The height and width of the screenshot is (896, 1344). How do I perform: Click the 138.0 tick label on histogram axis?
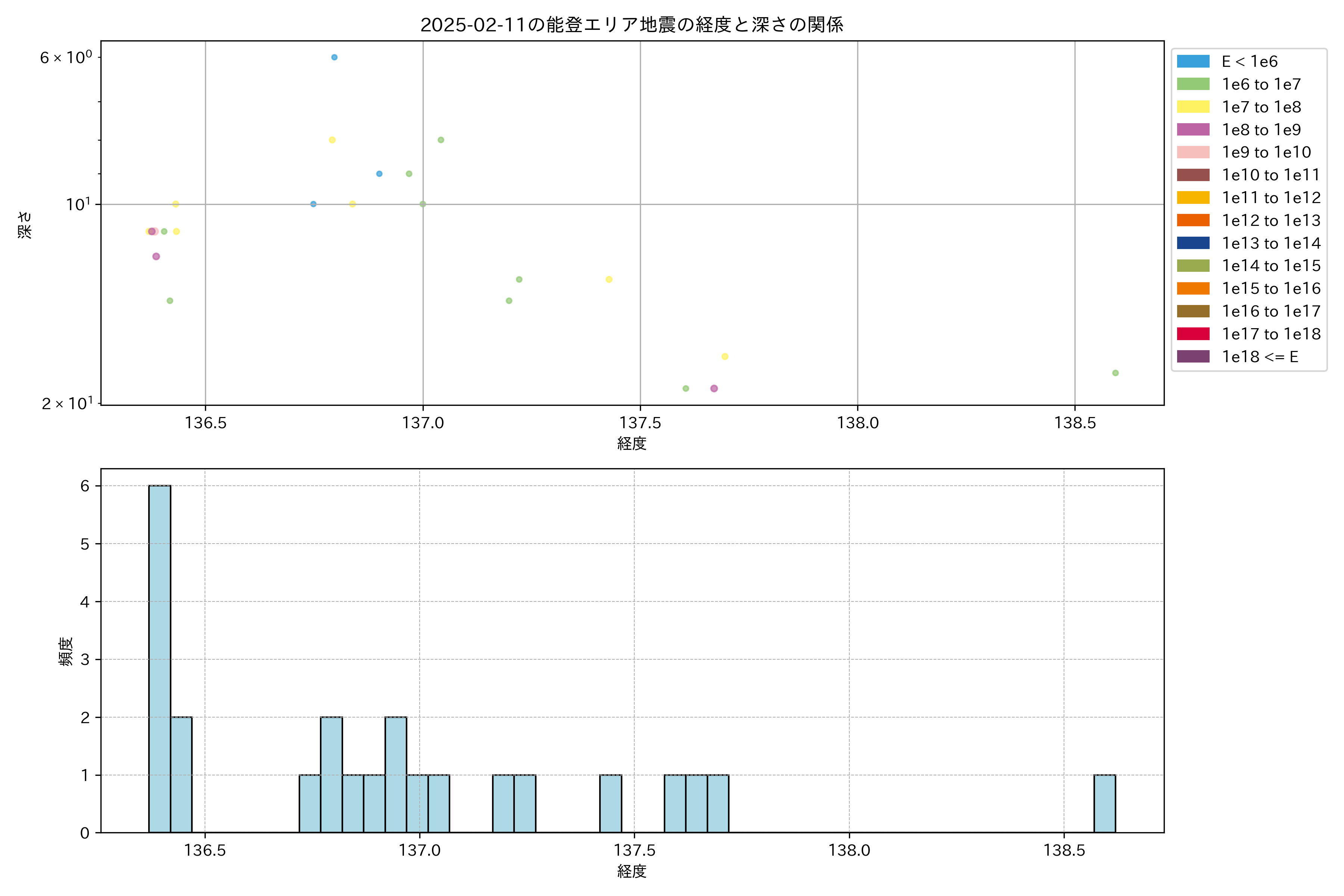click(849, 850)
